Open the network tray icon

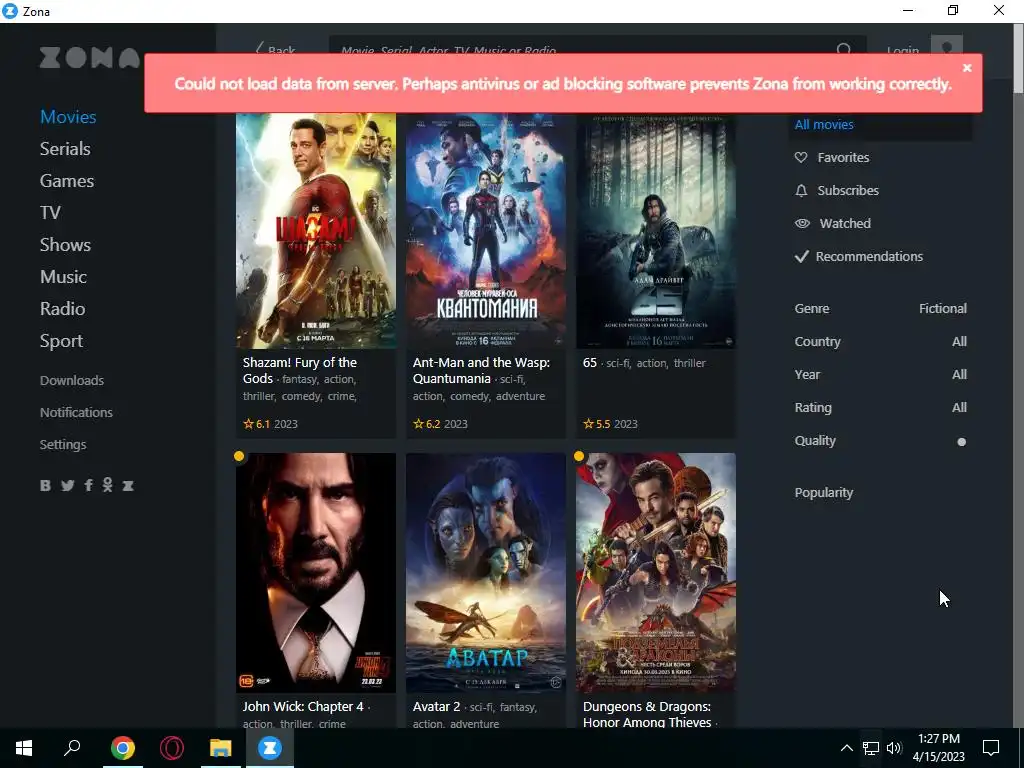pos(871,748)
